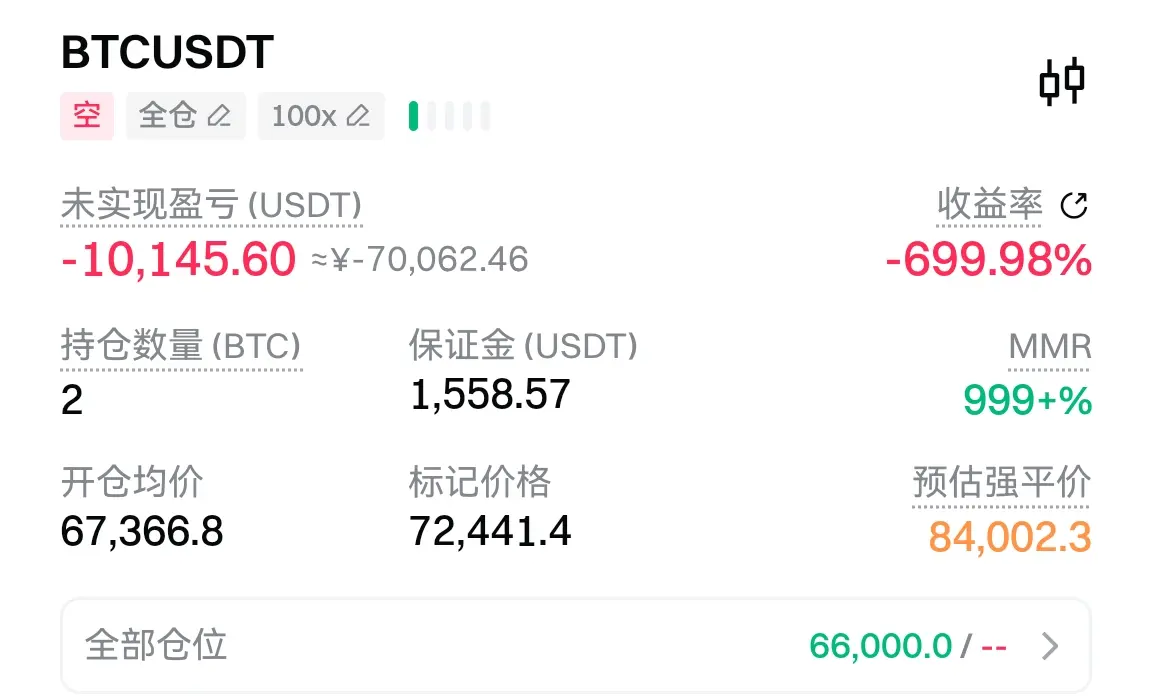Open the 100x leverage selector

click(304, 116)
